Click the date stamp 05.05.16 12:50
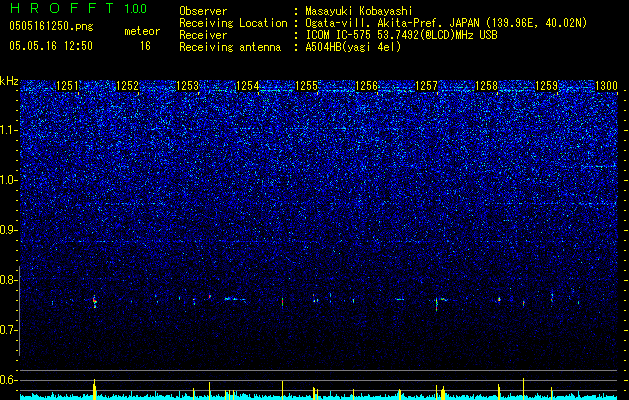This screenshot has height=400, width=629. 51,46
